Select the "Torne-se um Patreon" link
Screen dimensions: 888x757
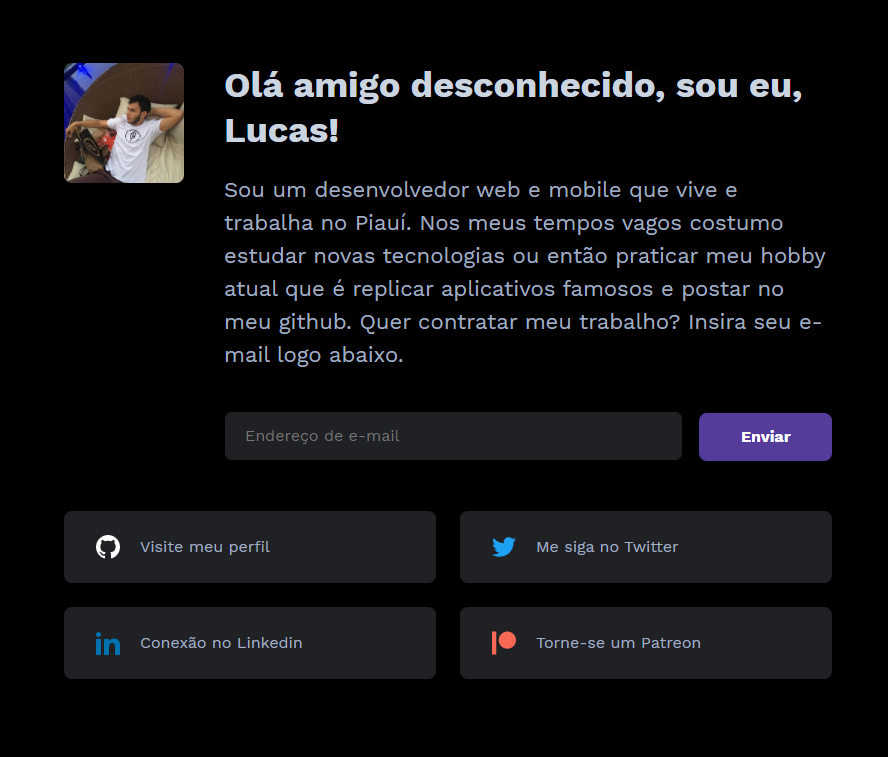tap(646, 643)
